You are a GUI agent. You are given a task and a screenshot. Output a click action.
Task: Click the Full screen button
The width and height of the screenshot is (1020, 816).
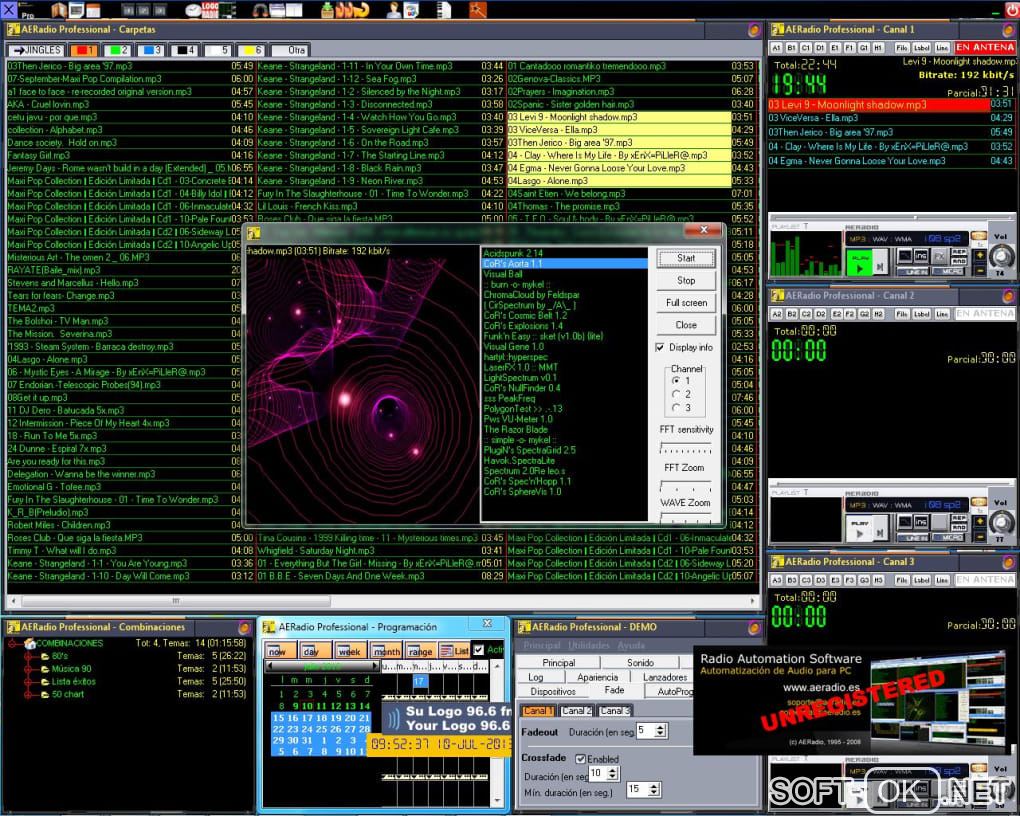(x=686, y=303)
